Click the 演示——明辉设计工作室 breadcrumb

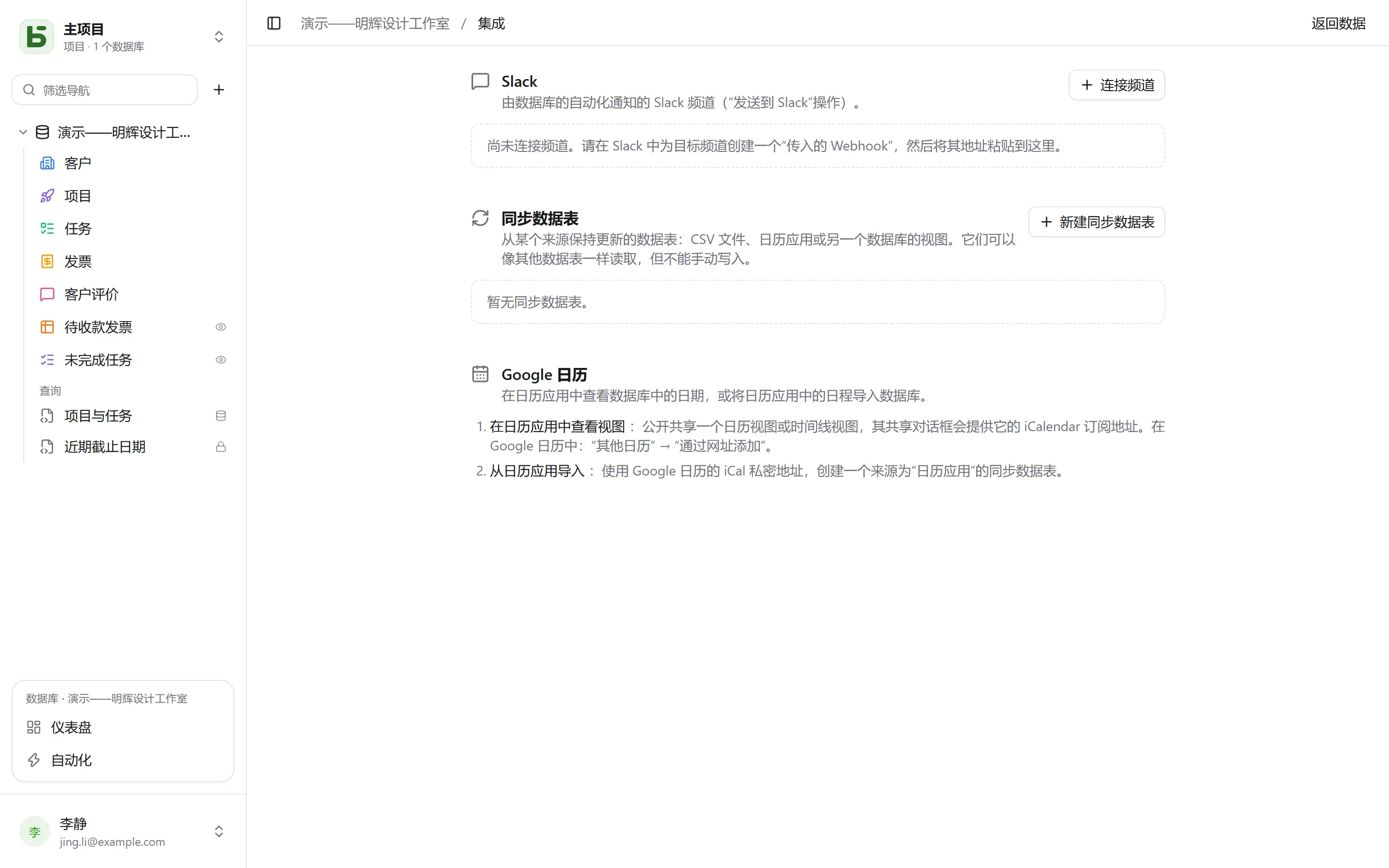pos(375,24)
